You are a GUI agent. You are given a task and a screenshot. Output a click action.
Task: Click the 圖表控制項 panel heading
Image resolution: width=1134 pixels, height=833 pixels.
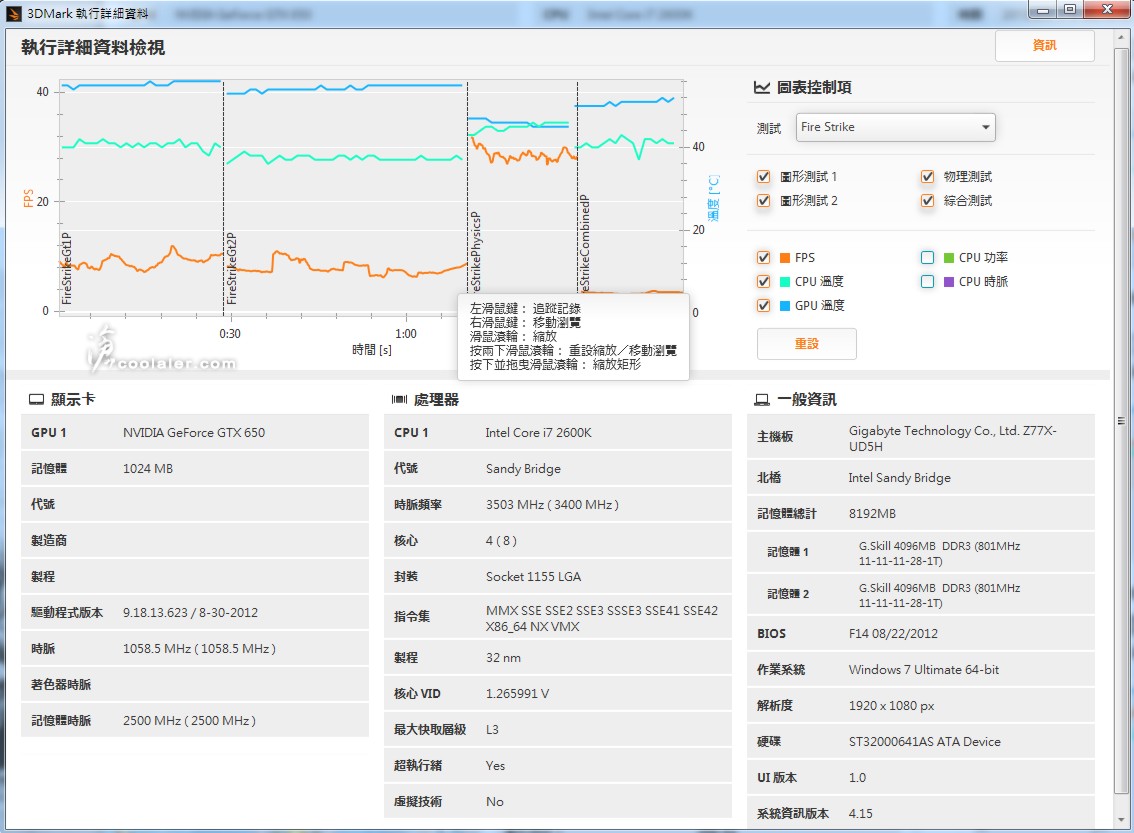click(x=814, y=87)
